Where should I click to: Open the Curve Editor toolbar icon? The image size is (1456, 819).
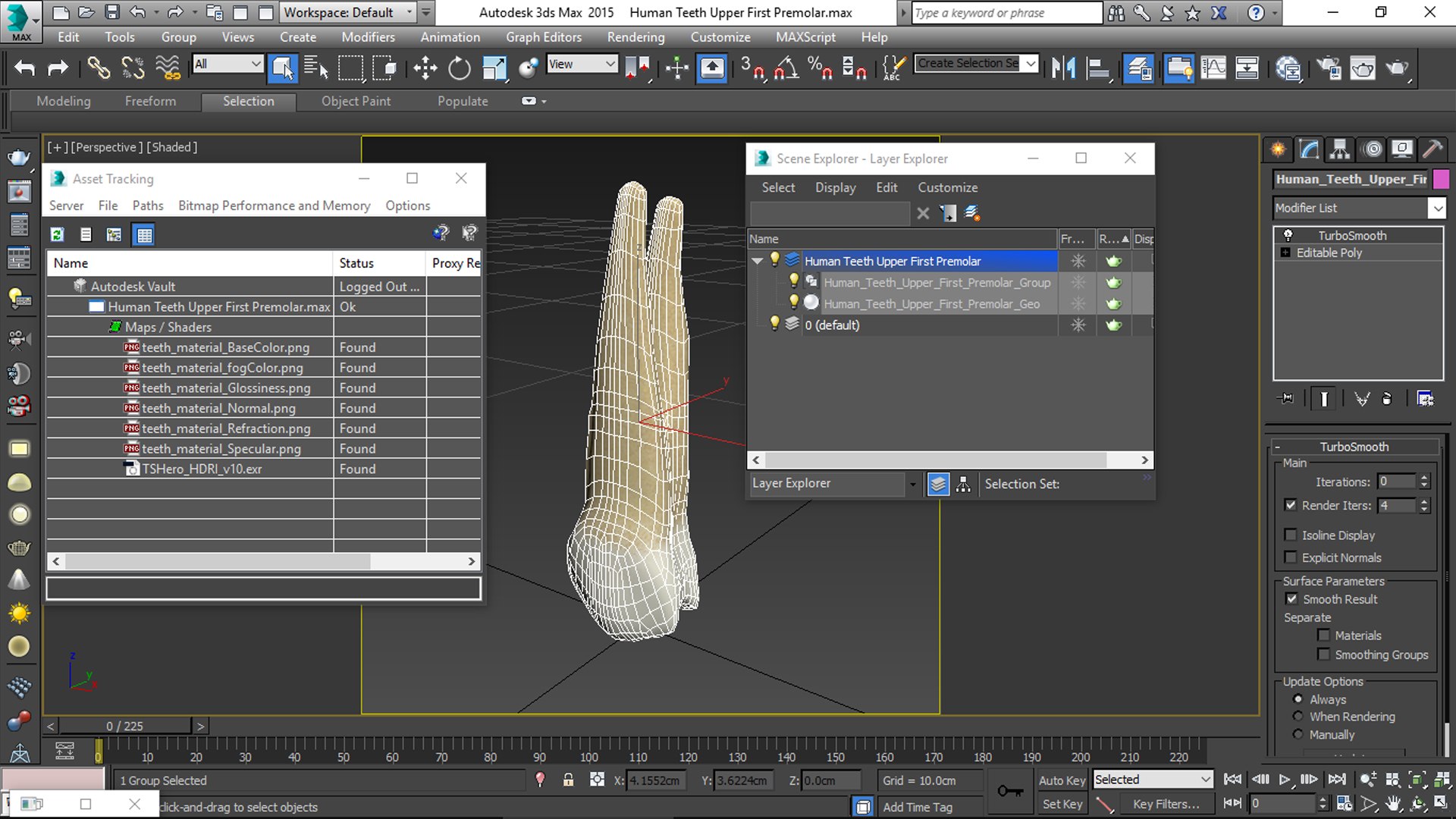point(1213,68)
